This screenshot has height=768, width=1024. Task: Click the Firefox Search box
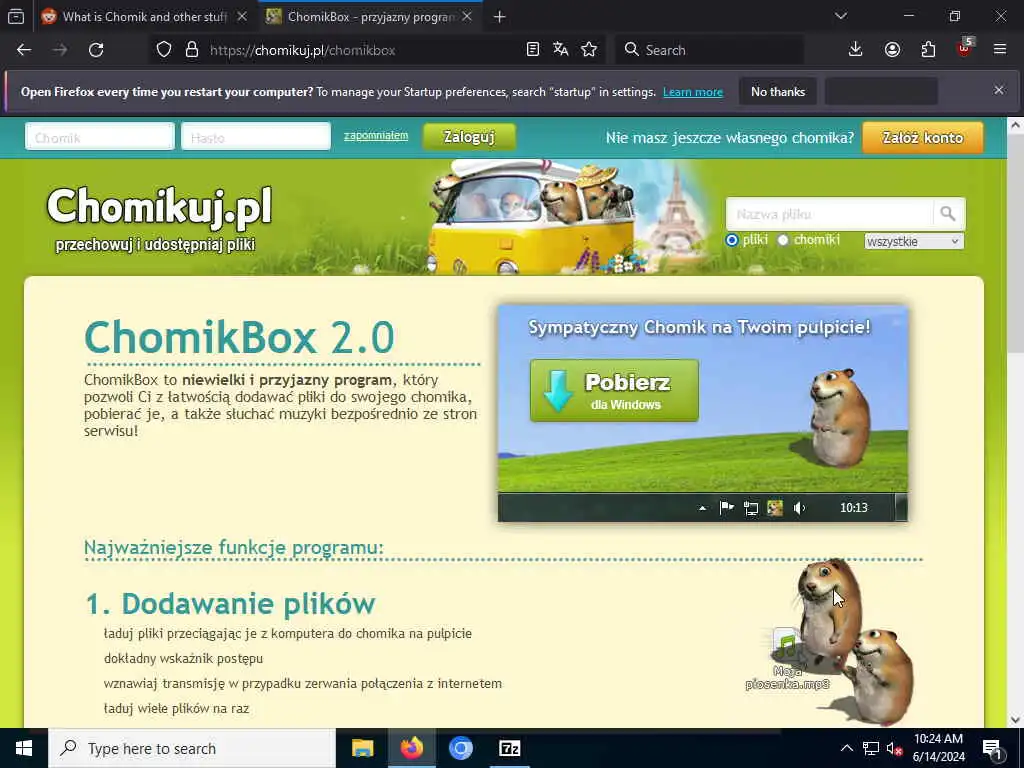pyautogui.click(x=709, y=50)
